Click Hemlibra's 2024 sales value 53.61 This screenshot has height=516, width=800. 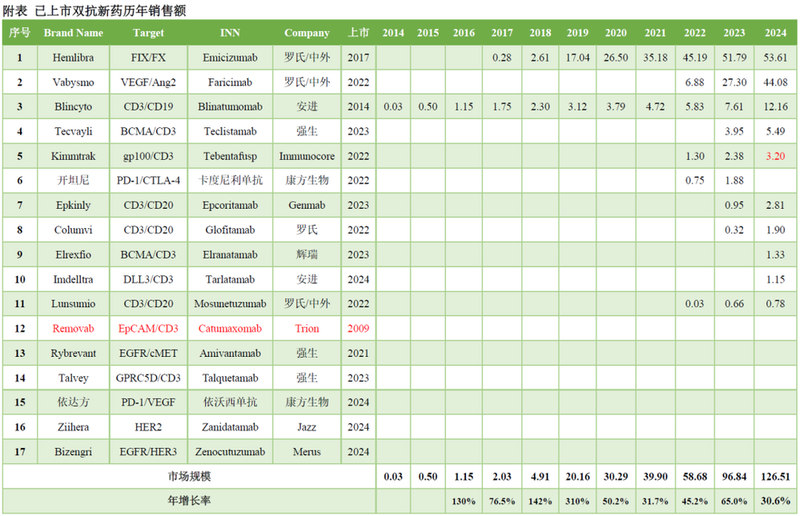(x=776, y=58)
